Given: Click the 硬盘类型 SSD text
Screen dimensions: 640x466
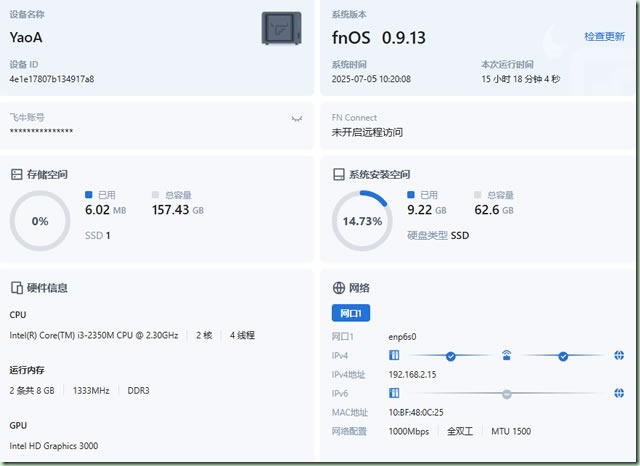Looking at the screenshot, I should coord(438,235).
